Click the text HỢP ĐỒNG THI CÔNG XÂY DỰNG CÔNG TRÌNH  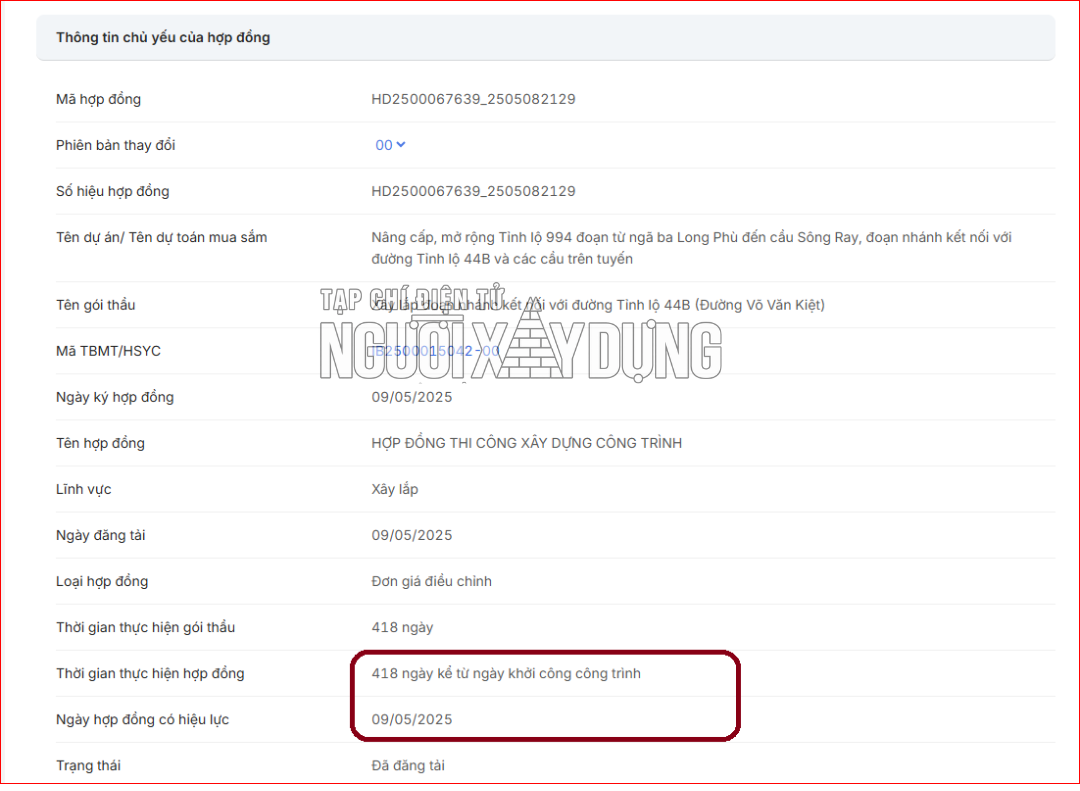tap(527, 444)
